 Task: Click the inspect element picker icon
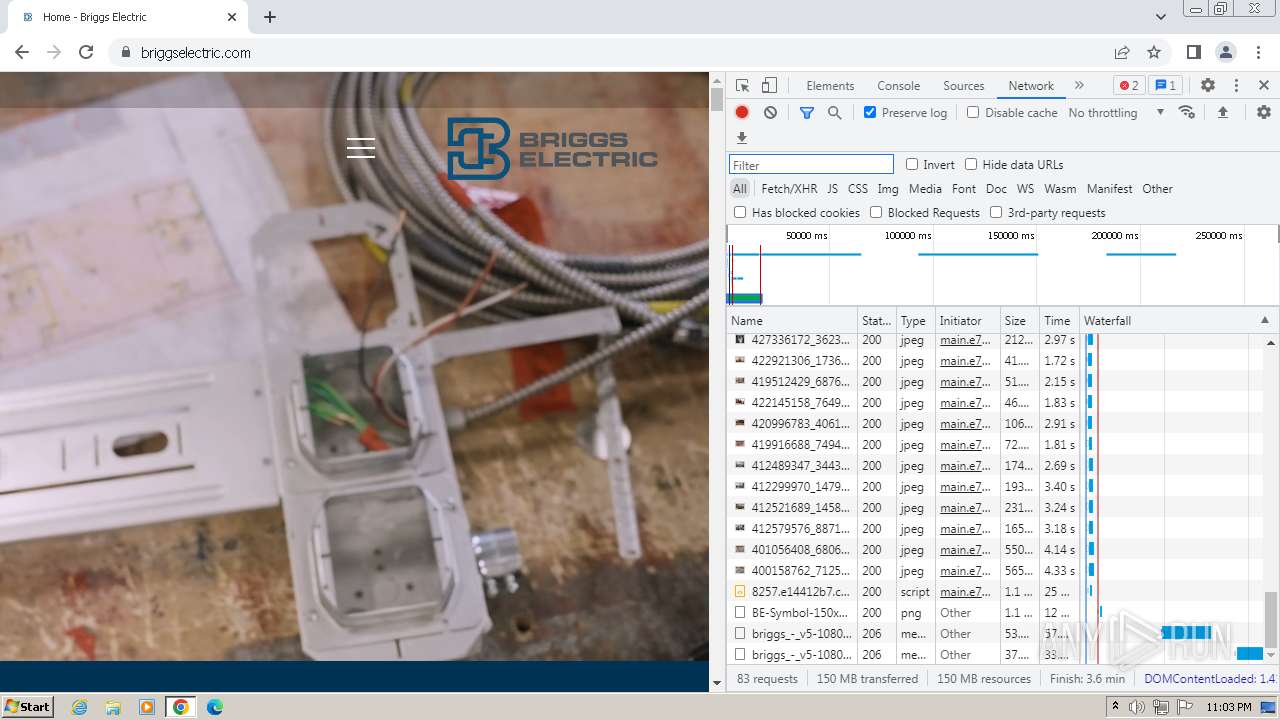coord(742,86)
